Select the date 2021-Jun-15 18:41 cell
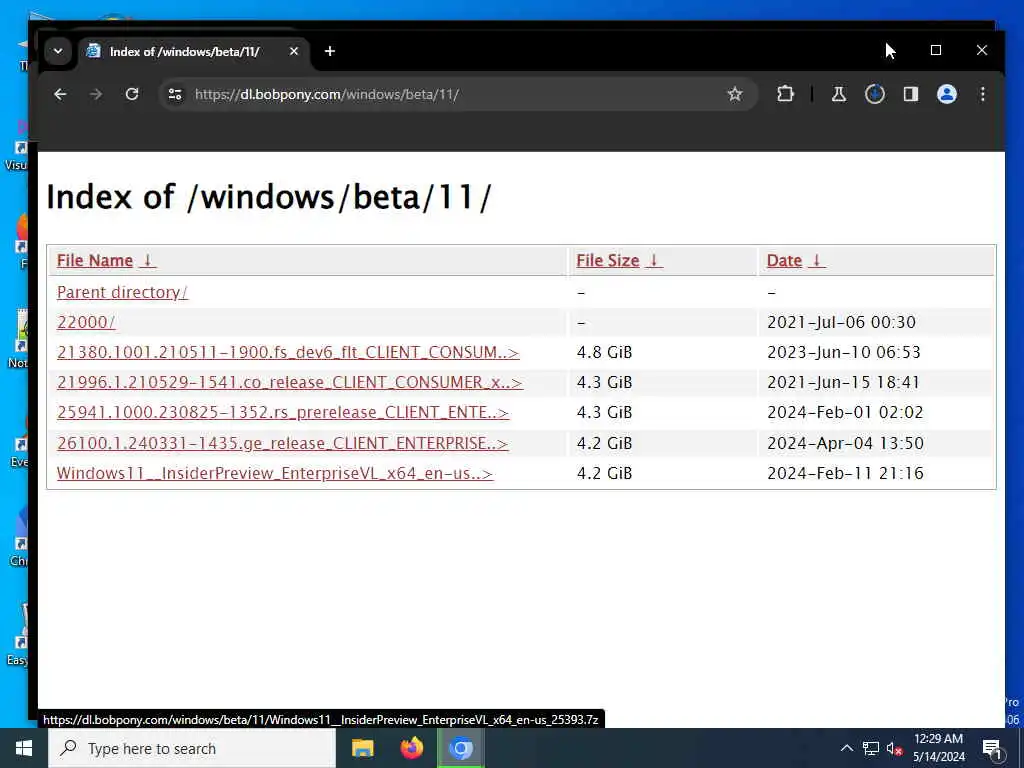This screenshot has height=768, width=1024. tap(843, 382)
